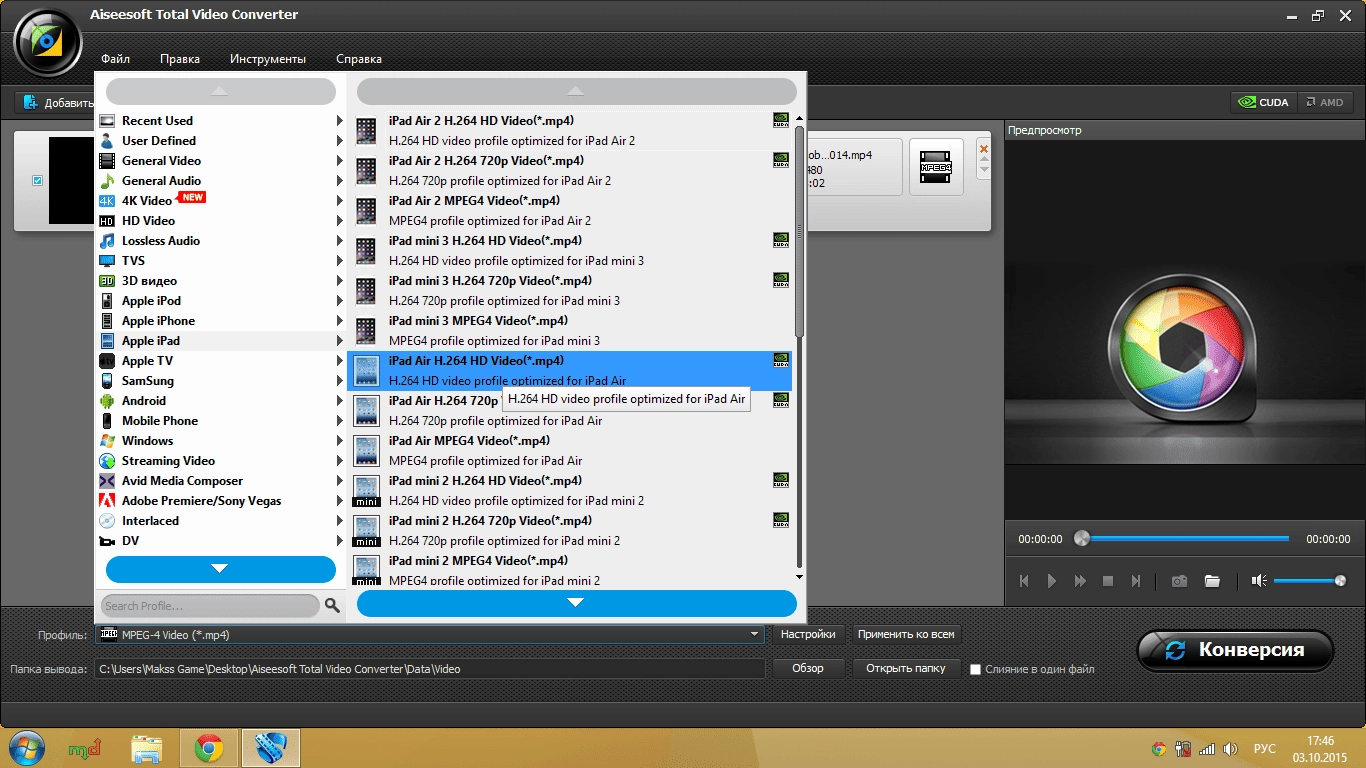Take a snapshot with the camera icon
Image resolution: width=1366 pixels, height=768 pixels.
1180,581
